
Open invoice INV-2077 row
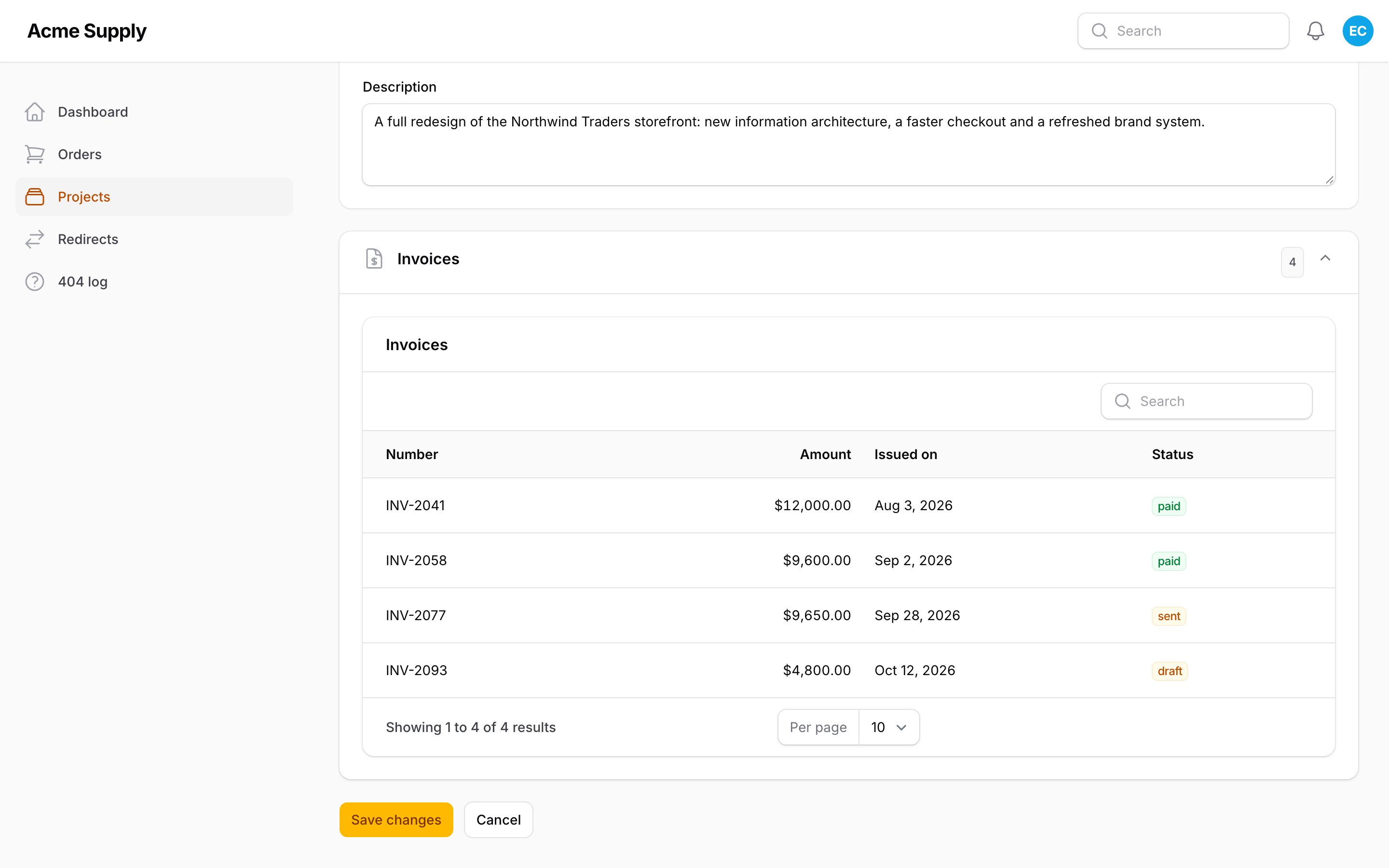point(848,615)
